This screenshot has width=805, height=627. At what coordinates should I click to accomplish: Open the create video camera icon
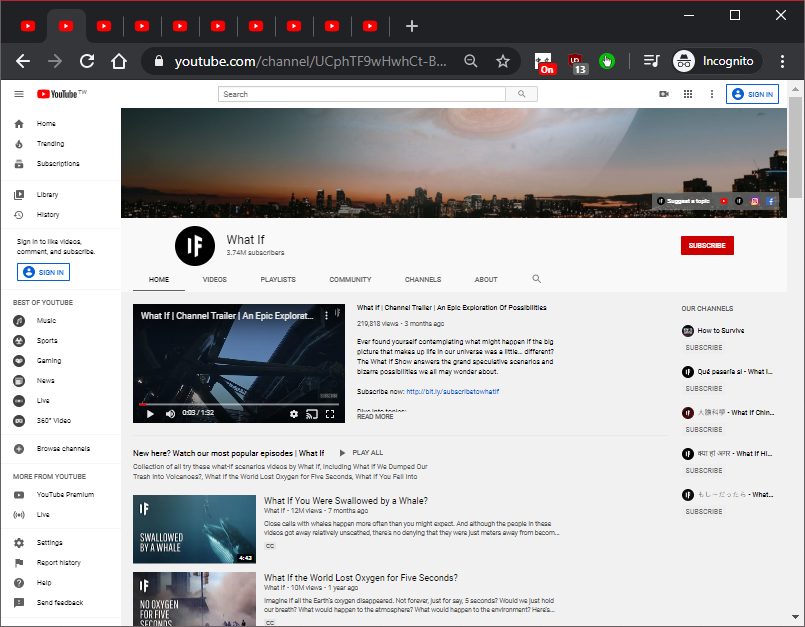coord(664,94)
